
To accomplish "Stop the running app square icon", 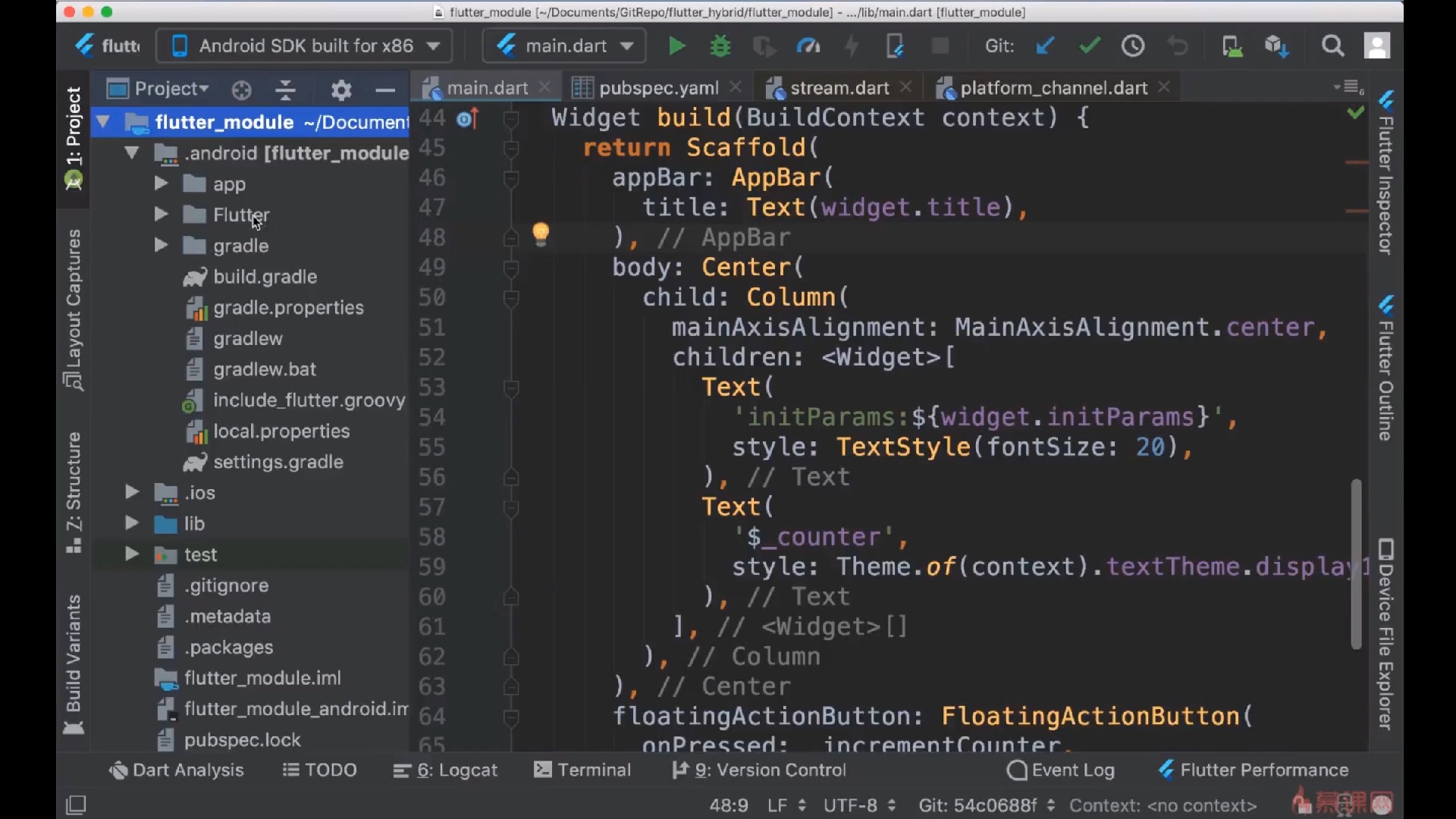I will [x=940, y=46].
